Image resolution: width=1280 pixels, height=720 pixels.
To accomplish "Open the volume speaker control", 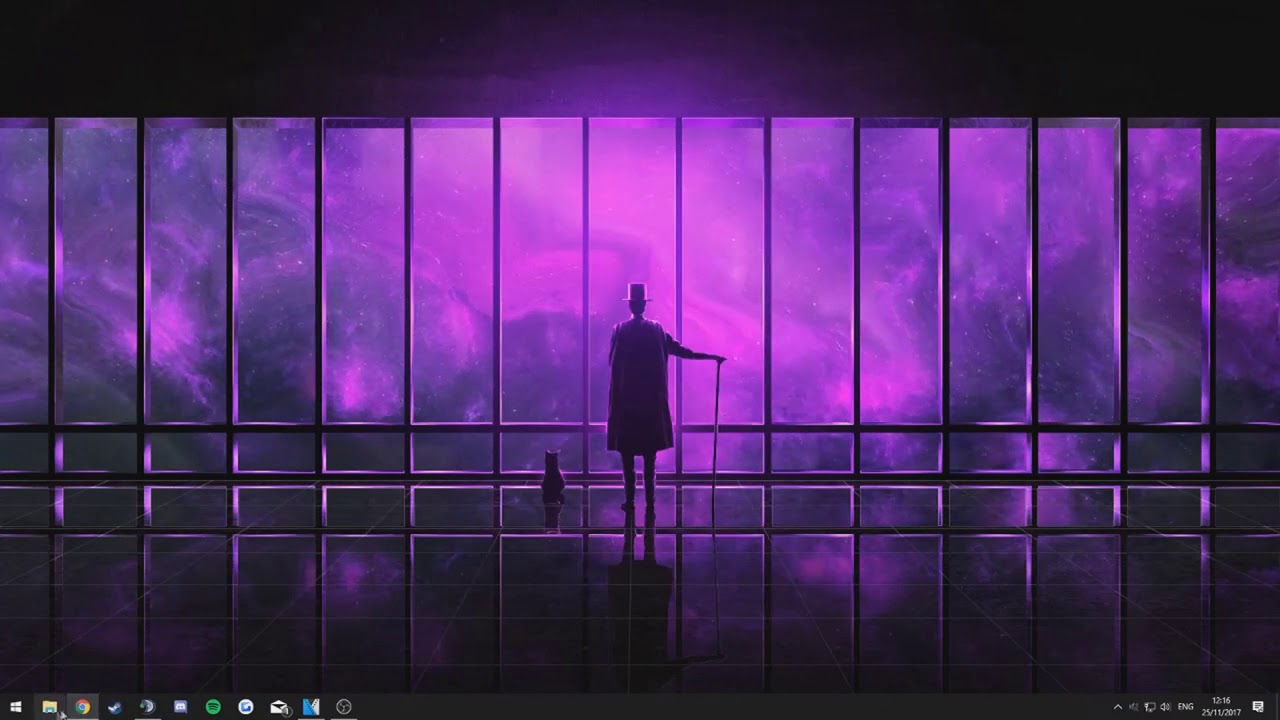I will pos(1165,707).
